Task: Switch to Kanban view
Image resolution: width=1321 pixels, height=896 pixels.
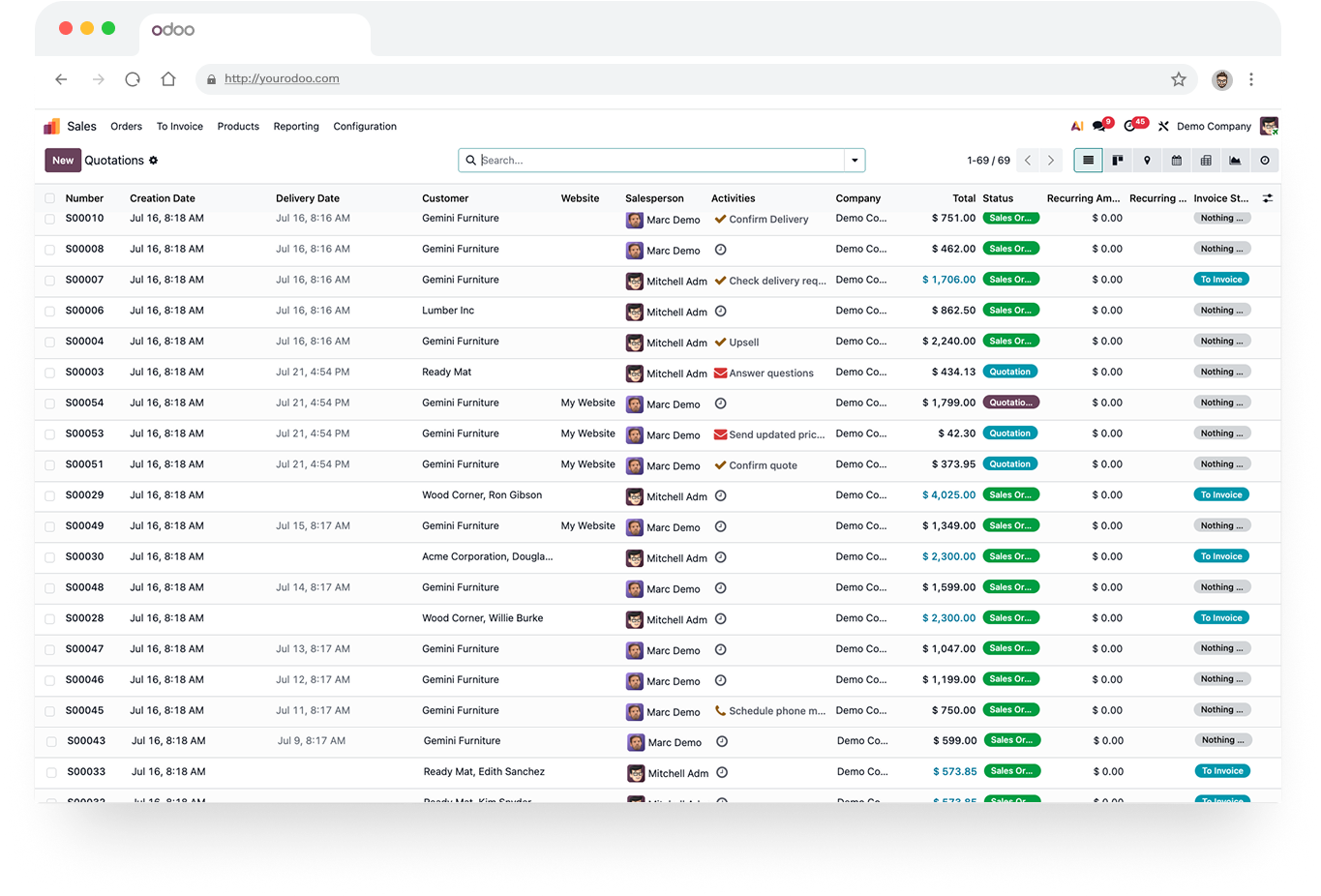Action: coord(1118,161)
